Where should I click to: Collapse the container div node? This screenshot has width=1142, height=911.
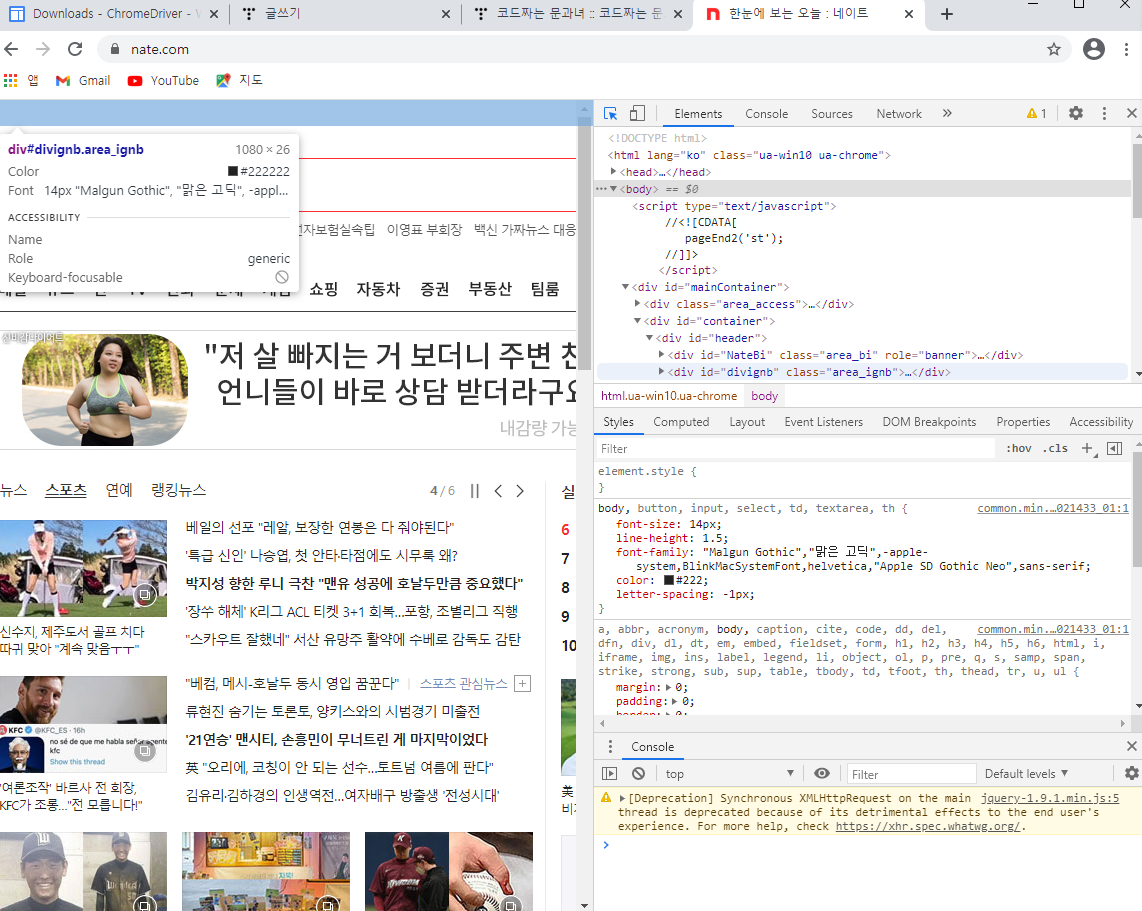pyautogui.click(x=637, y=321)
